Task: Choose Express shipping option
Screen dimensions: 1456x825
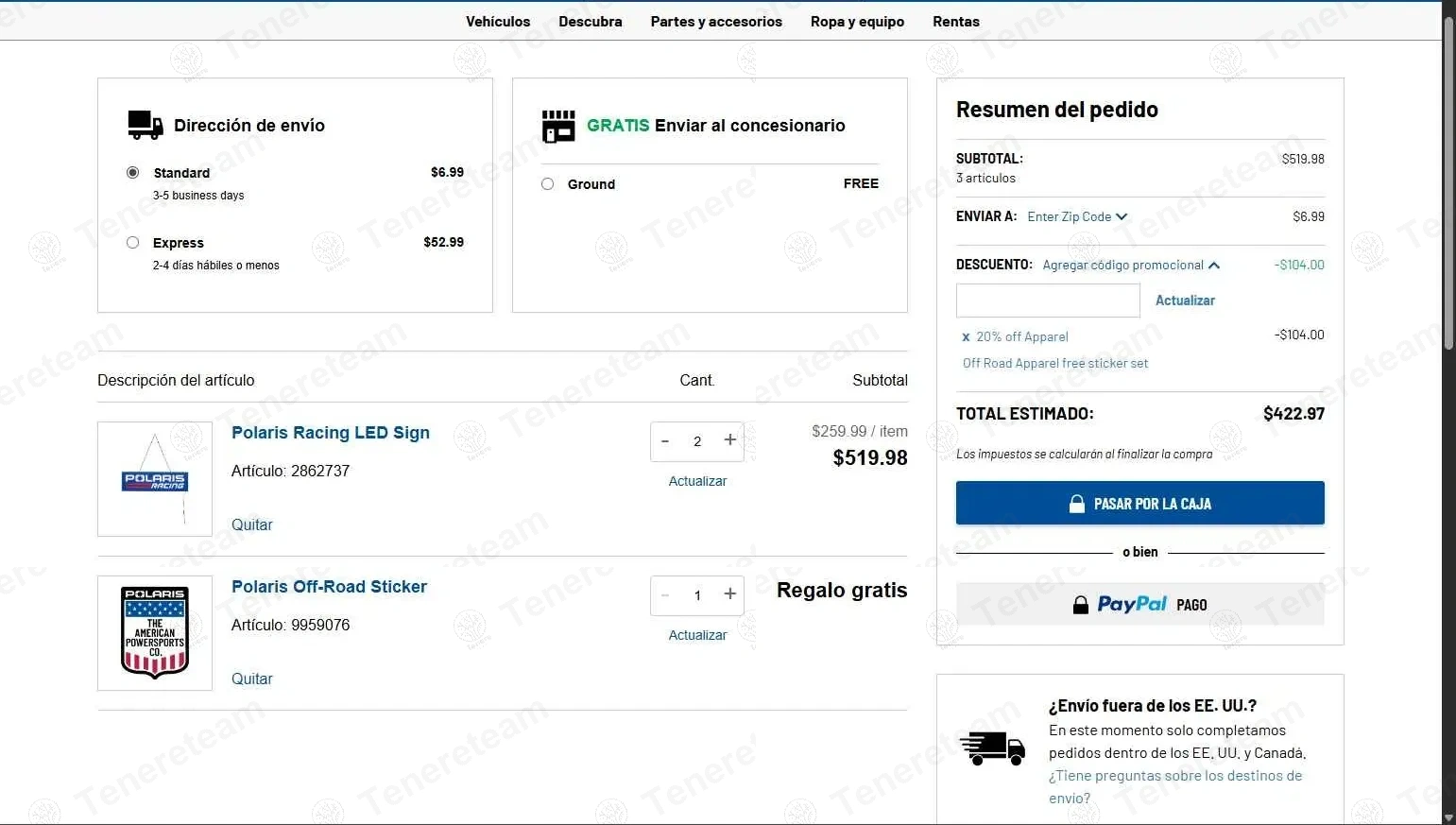Action: 133,243
